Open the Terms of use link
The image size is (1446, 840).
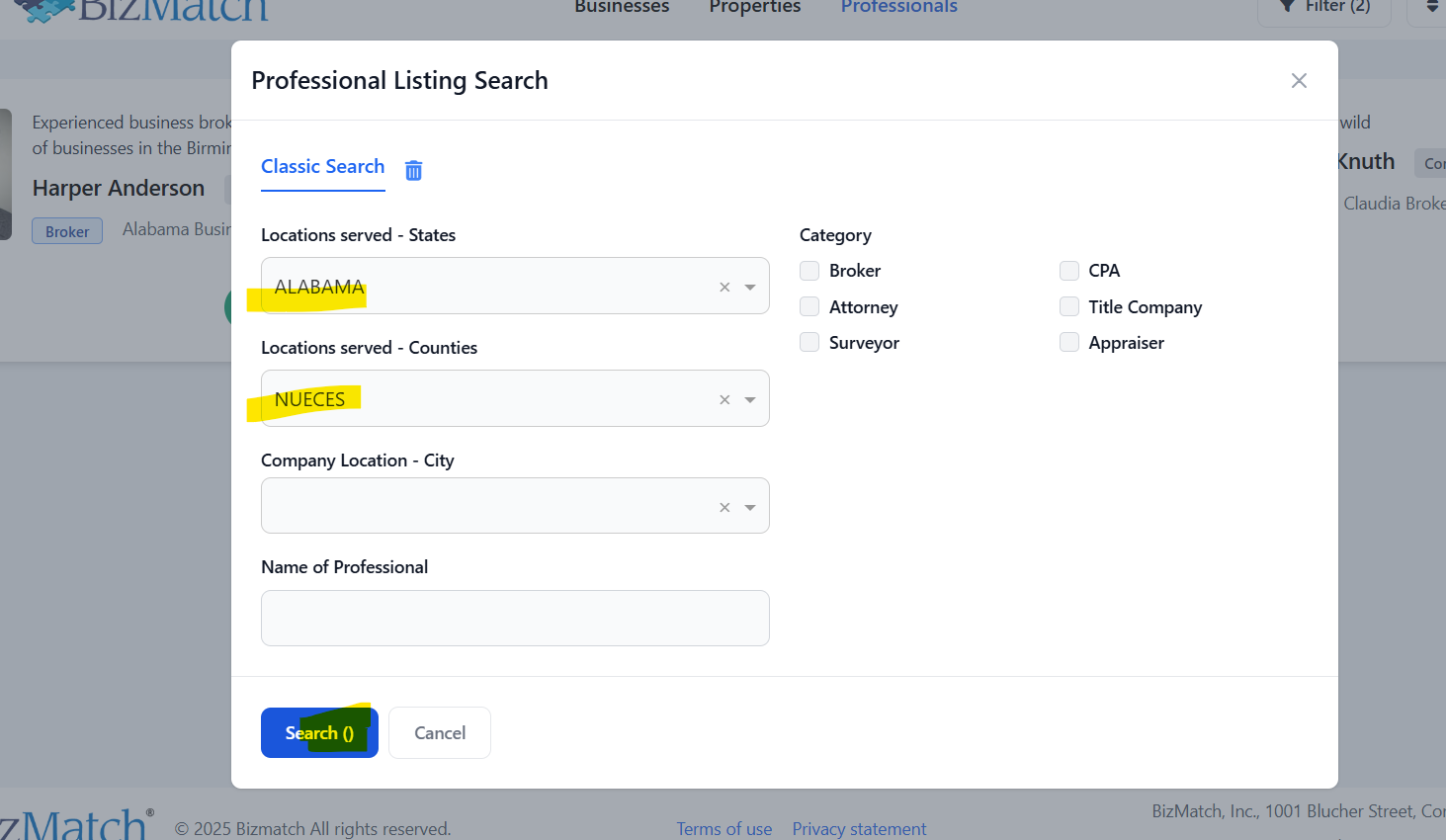click(x=723, y=828)
